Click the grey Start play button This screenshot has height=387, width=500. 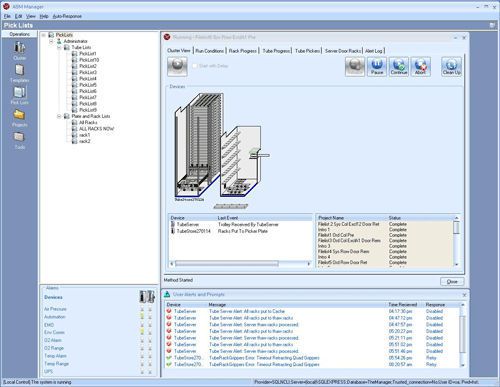177,66
